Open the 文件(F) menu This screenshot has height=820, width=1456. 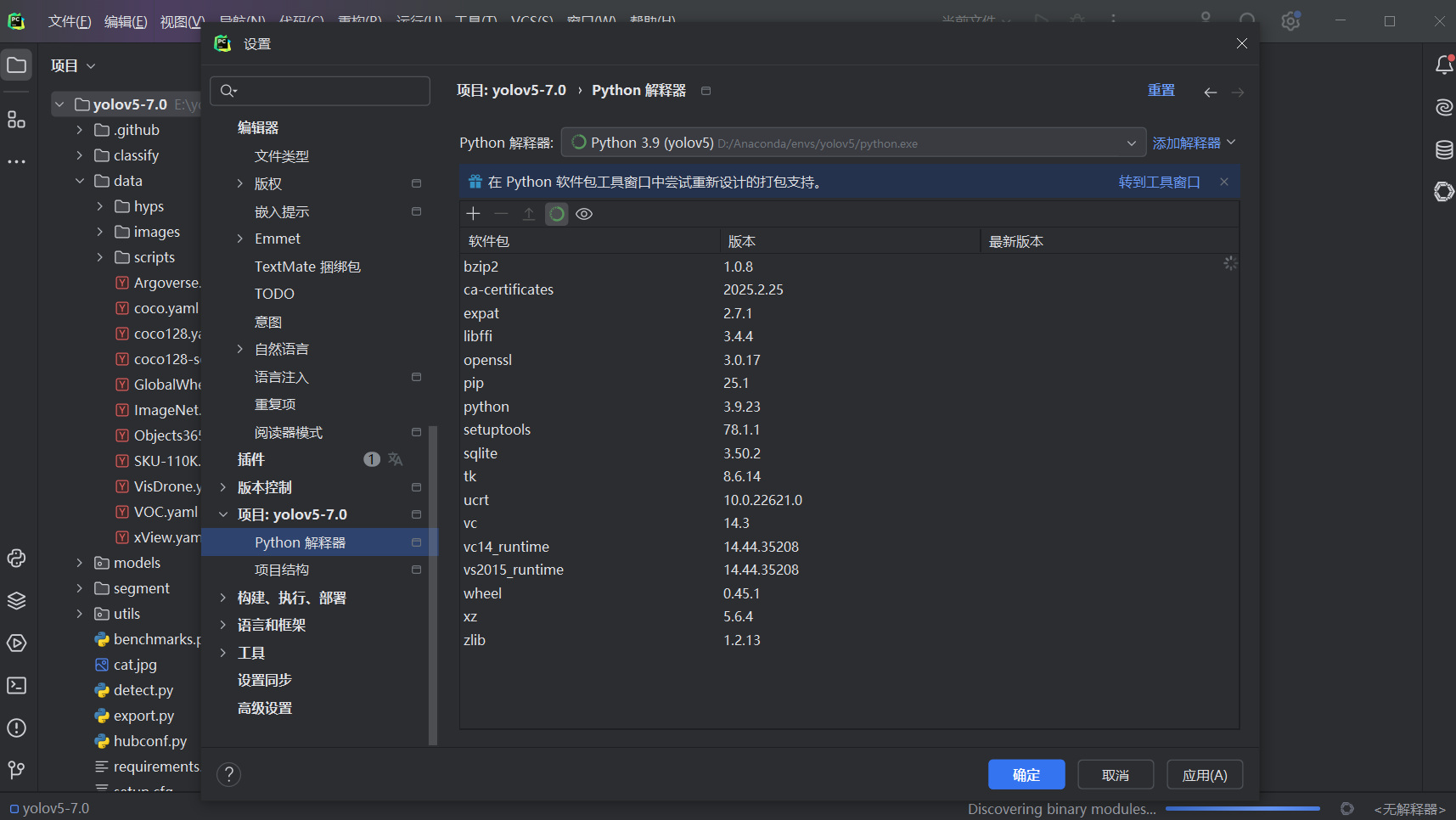pos(70,21)
